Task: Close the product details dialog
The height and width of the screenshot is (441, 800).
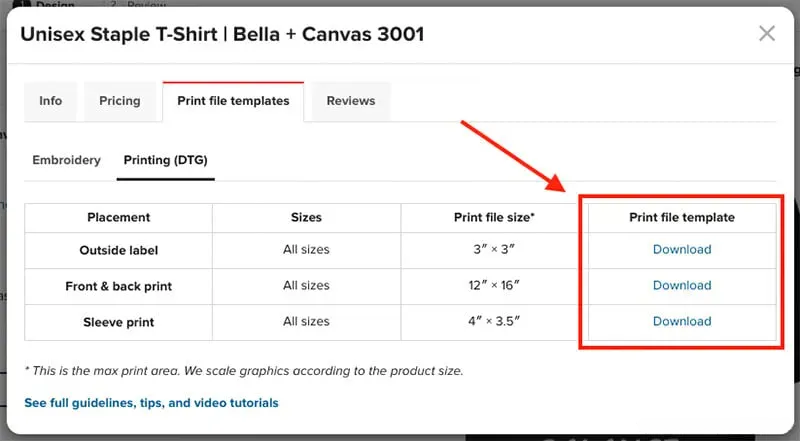Action: (x=767, y=34)
